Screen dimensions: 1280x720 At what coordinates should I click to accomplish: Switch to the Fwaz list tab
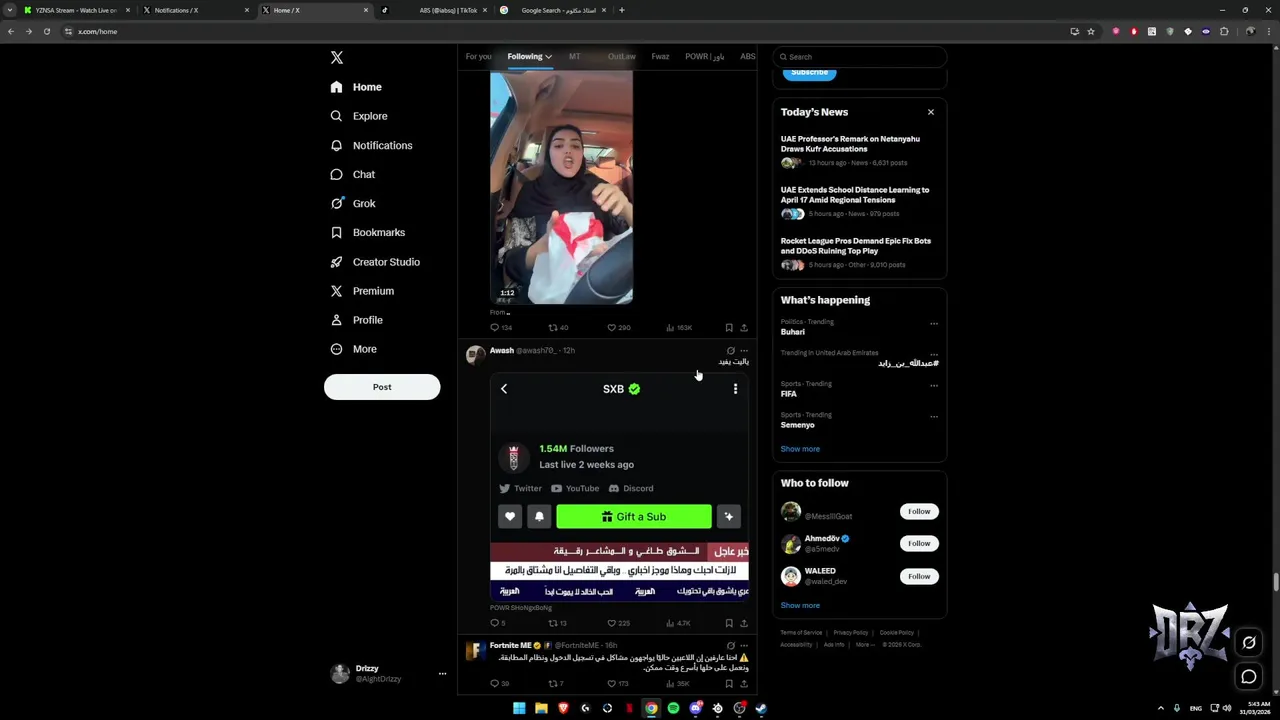tap(660, 57)
